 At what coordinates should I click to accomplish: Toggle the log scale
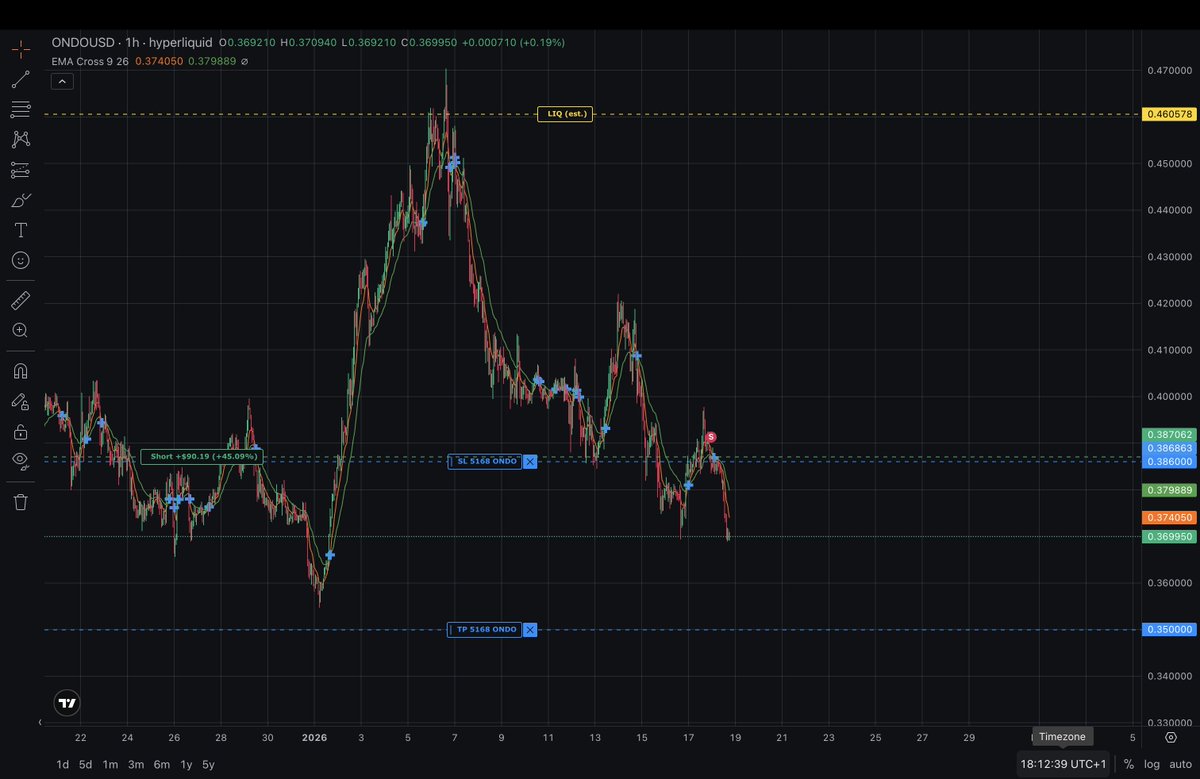click(x=1152, y=764)
